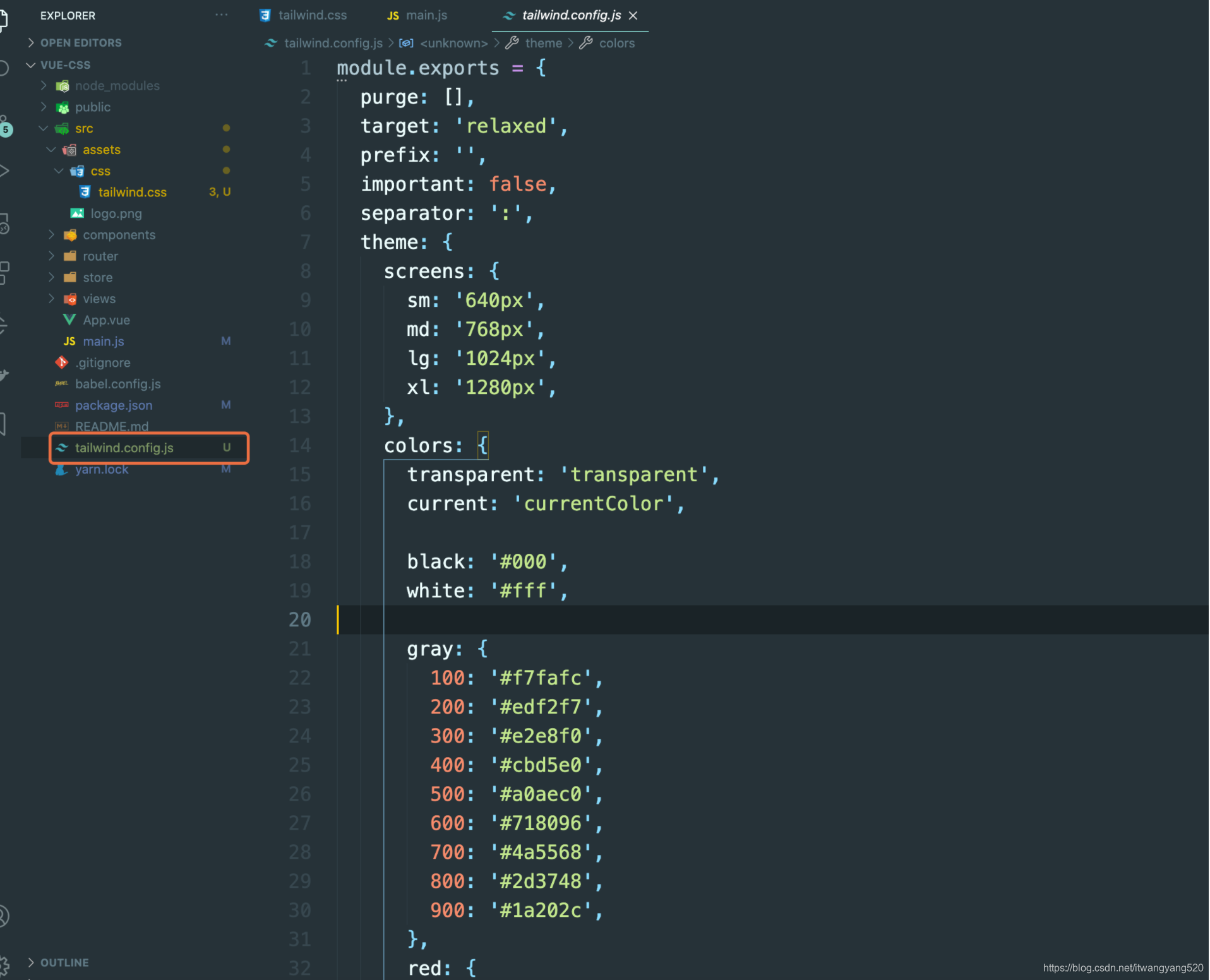Click the markdown icon beside README.md
The image size is (1210, 980).
[x=61, y=426]
